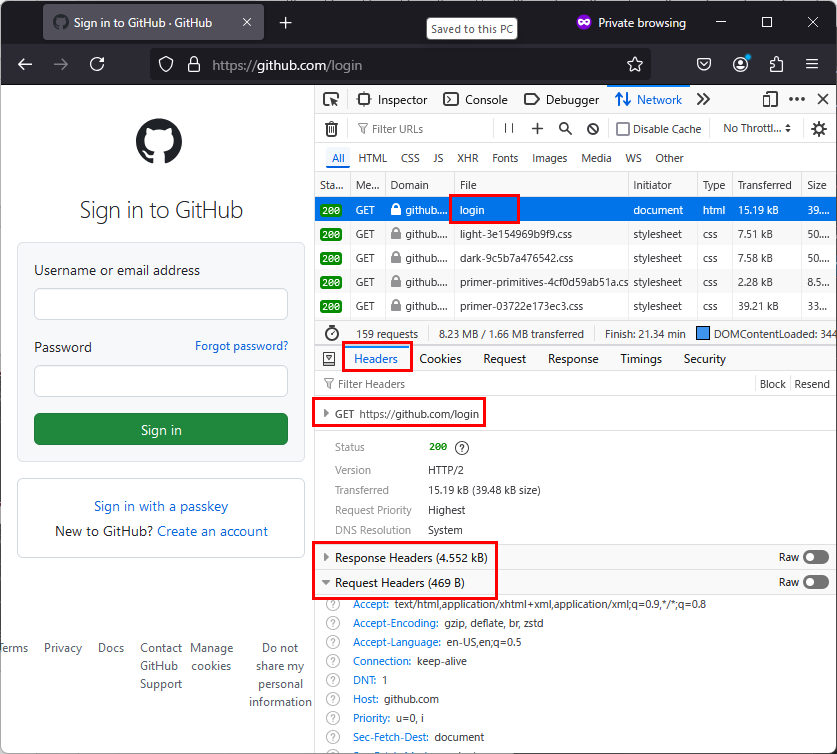Open the Privacy footer link

point(62,648)
